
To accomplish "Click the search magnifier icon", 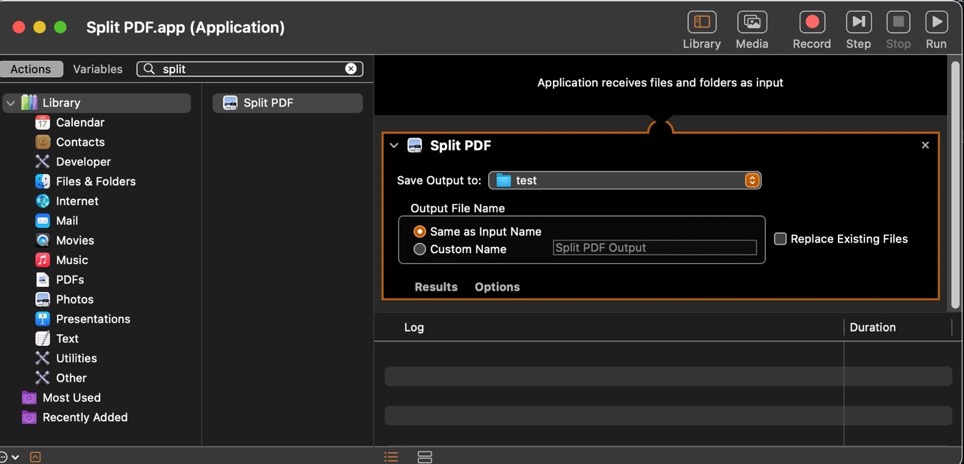I will pos(149,69).
